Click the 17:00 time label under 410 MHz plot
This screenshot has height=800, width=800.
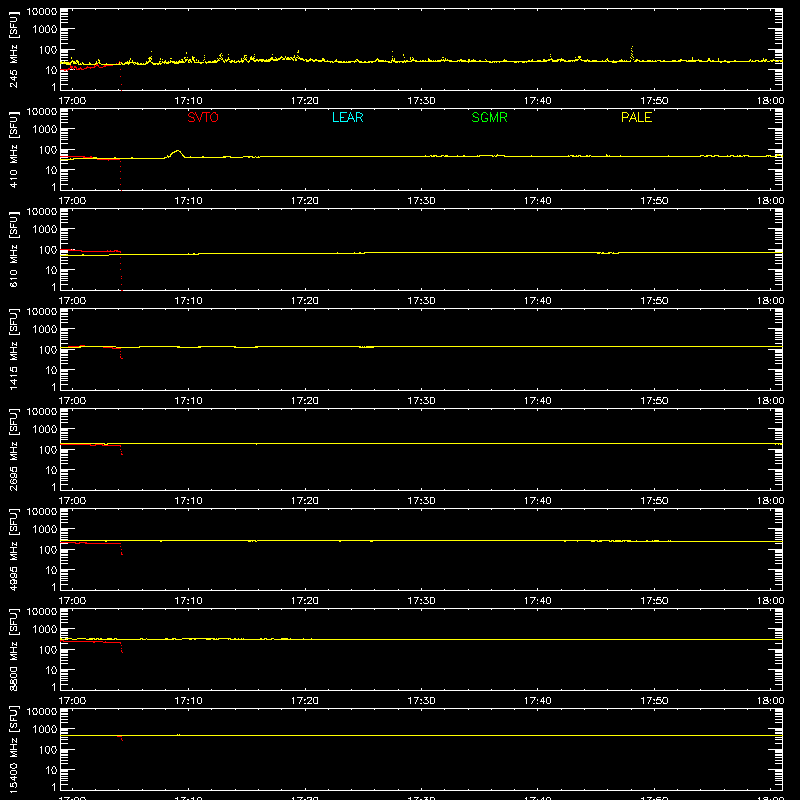pyautogui.click(x=72, y=201)
